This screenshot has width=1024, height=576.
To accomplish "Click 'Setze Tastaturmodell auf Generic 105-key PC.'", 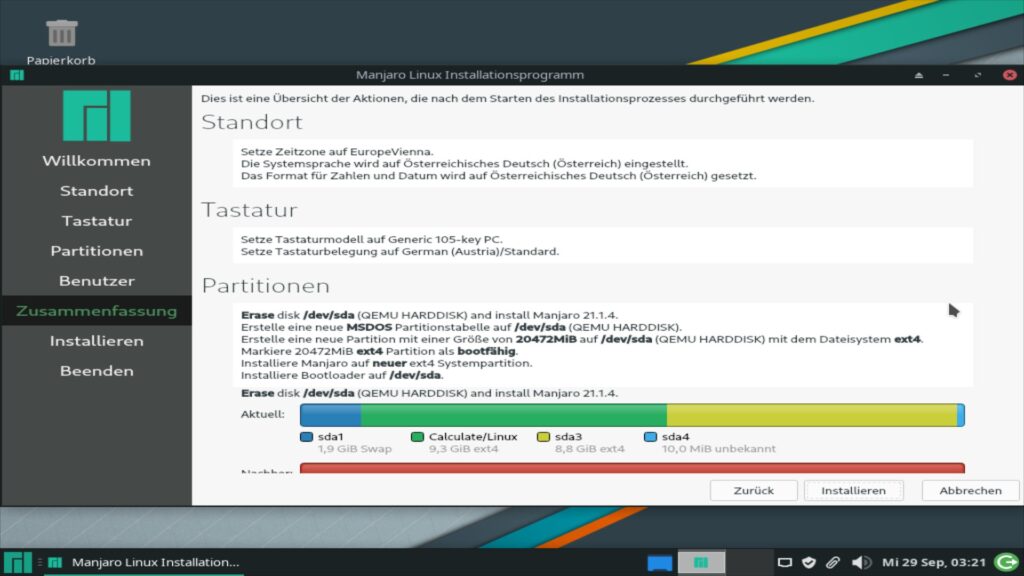I will [372, 239].
